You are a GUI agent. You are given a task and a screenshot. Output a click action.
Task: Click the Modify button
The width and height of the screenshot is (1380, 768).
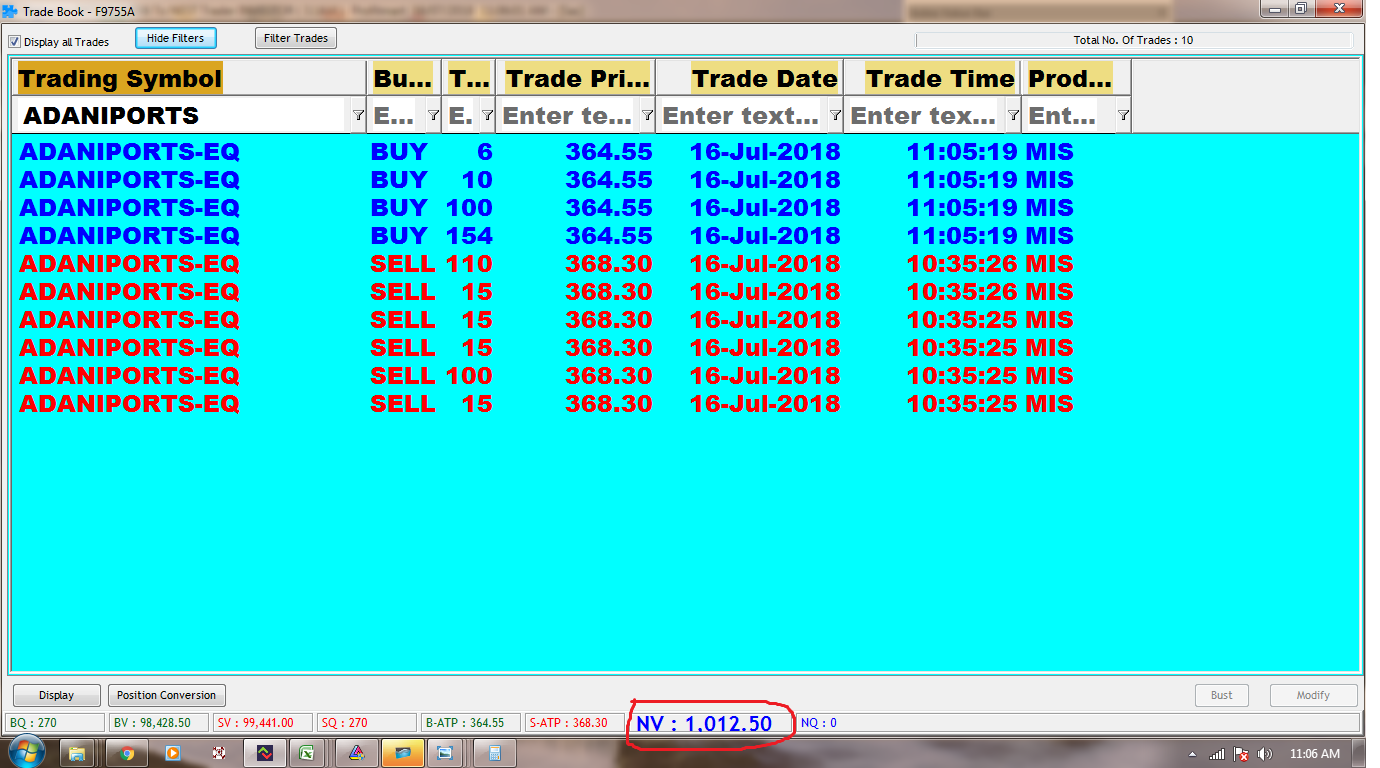(1313, 695)
